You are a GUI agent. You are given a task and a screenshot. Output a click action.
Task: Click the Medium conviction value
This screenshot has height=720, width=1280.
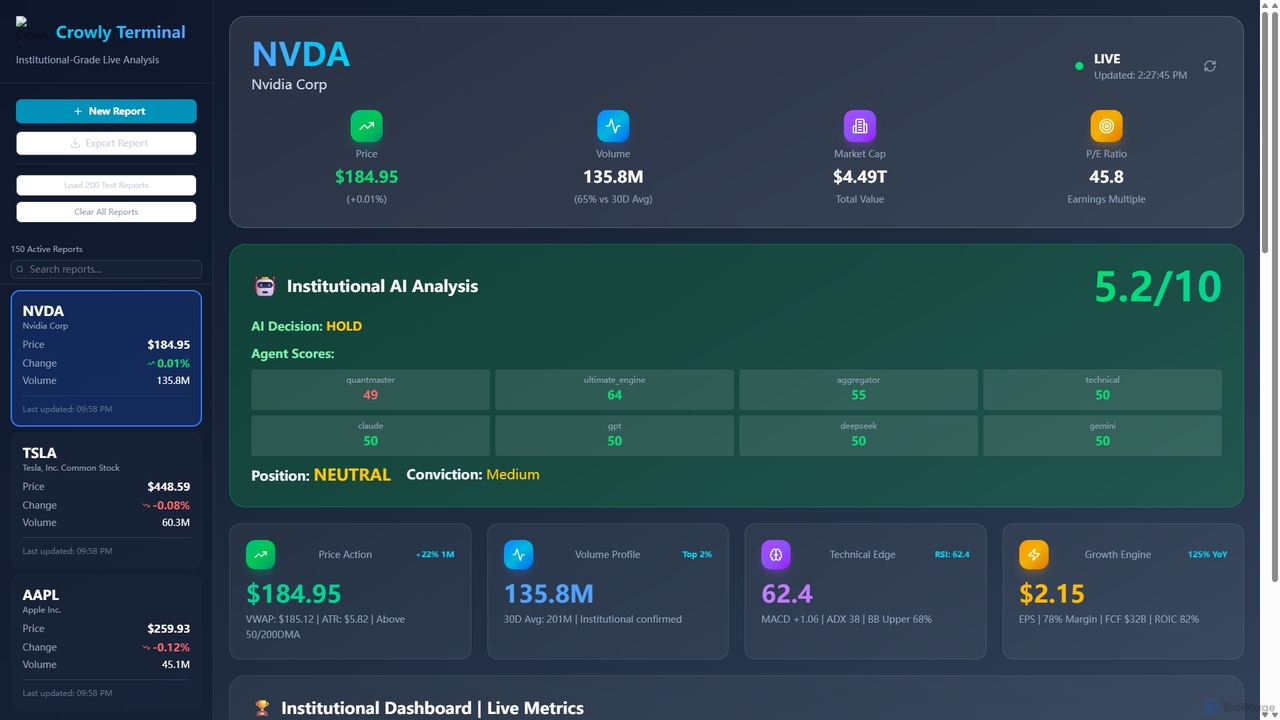(x=513, y=474)
